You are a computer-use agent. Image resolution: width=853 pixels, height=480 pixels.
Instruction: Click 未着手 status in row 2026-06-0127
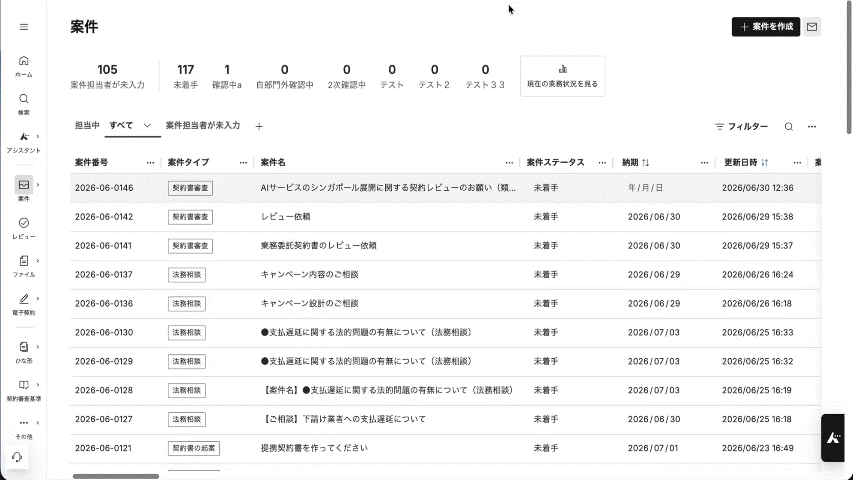point(546,419)
